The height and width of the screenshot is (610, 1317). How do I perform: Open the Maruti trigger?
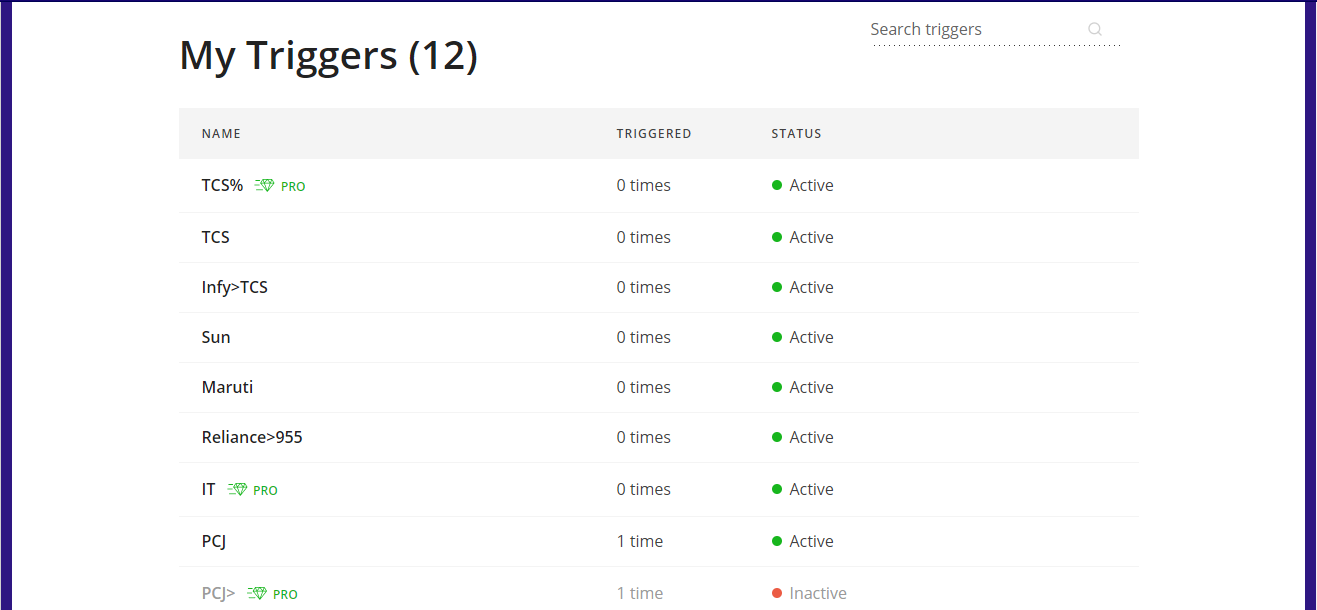[227, 387]
